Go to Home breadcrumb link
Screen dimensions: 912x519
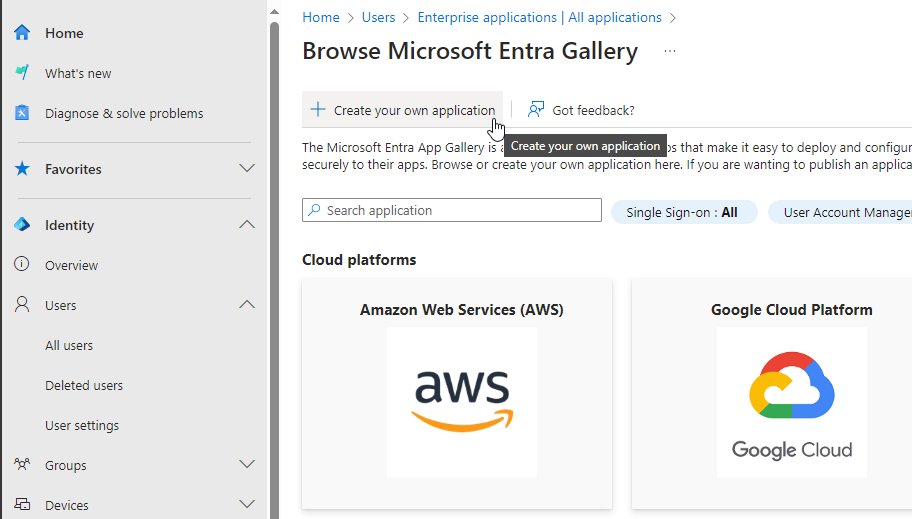pyautogui.click(x=321, y=17)
